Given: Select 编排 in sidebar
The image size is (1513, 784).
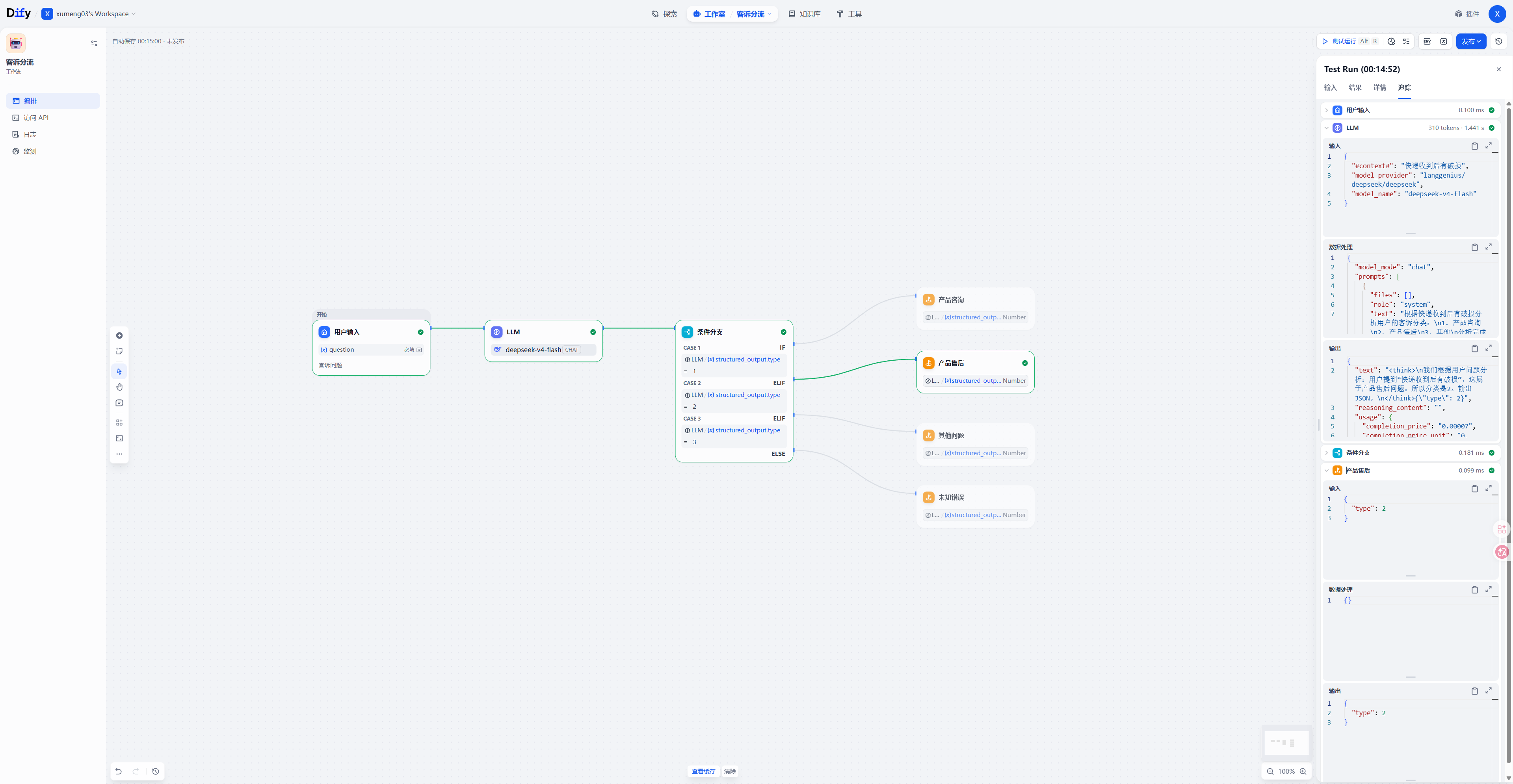Looking at the screenshot, I should [x=53, y=101].
